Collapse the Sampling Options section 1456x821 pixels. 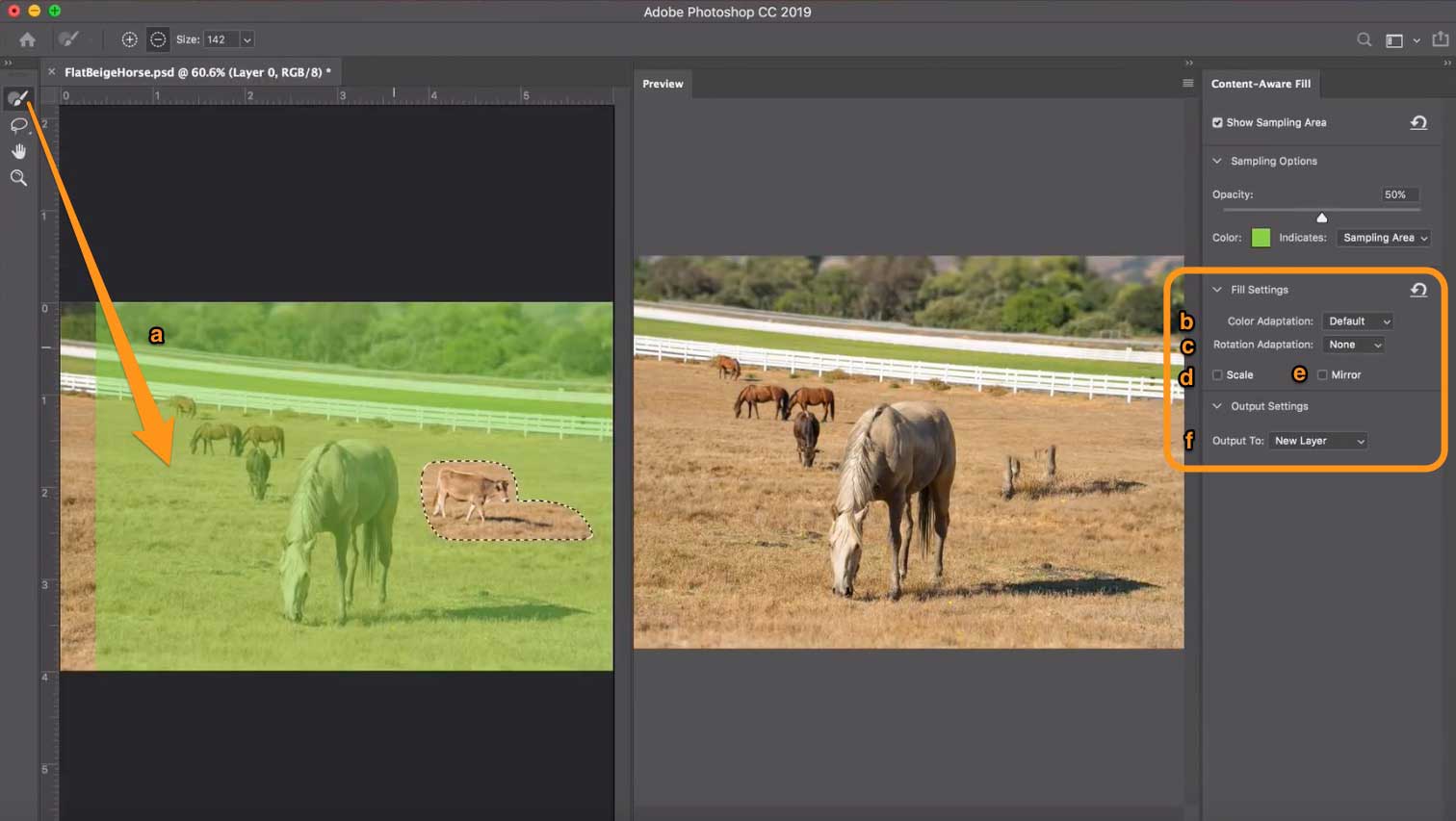(1217, 162)
